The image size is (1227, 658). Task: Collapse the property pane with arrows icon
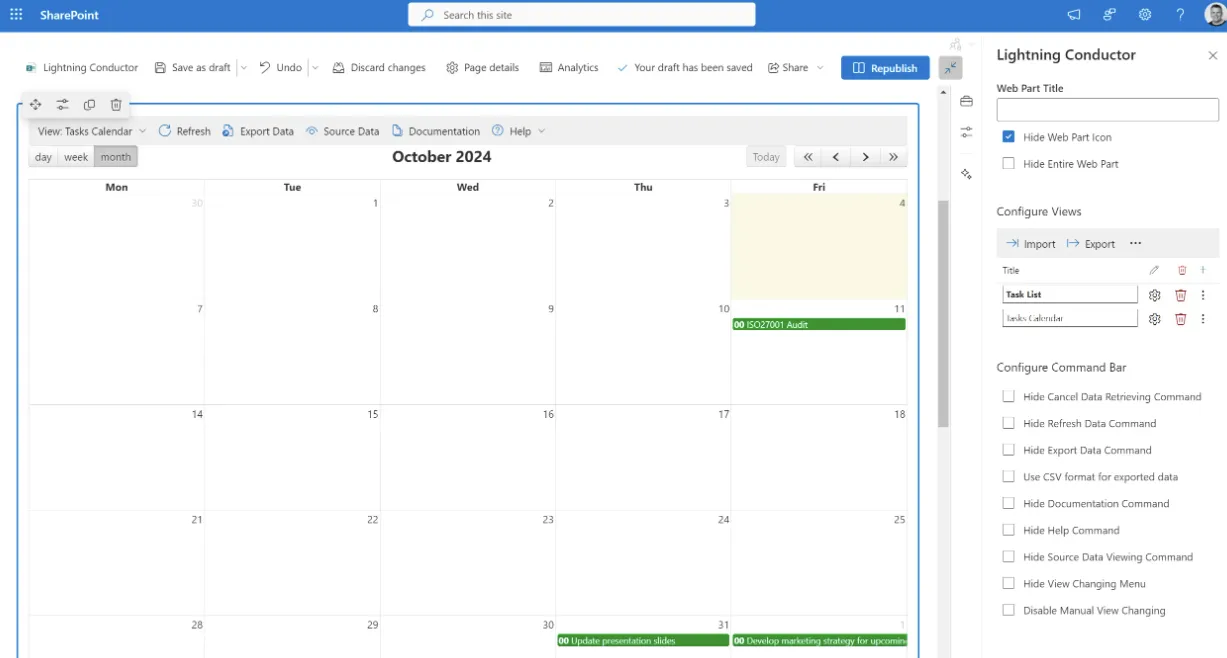point(950,68)
